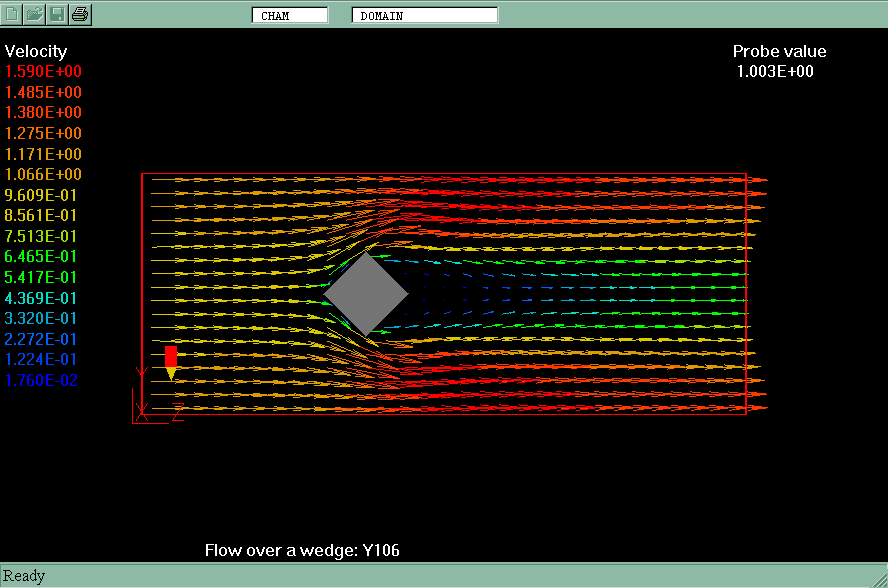888x588 pixels.
Task: Click the Ready status bar text
Action: point(25,576)
